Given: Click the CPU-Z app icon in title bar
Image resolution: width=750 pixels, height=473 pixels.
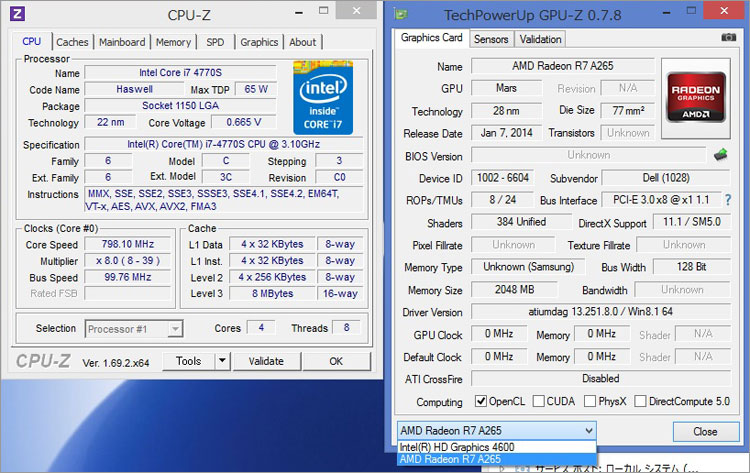Looking at the screenshot, I should pyautogui.click(x=18, y=13).
